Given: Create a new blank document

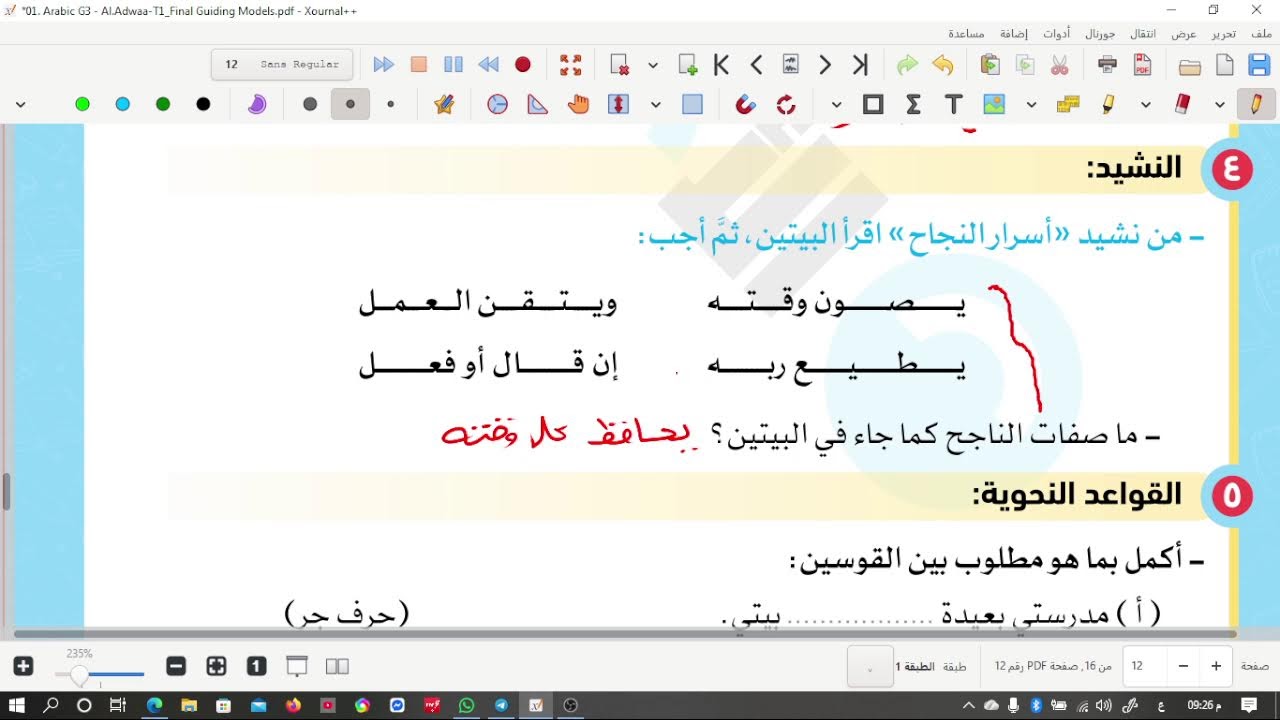Looking at the screenshot, I should [1224, 65].
